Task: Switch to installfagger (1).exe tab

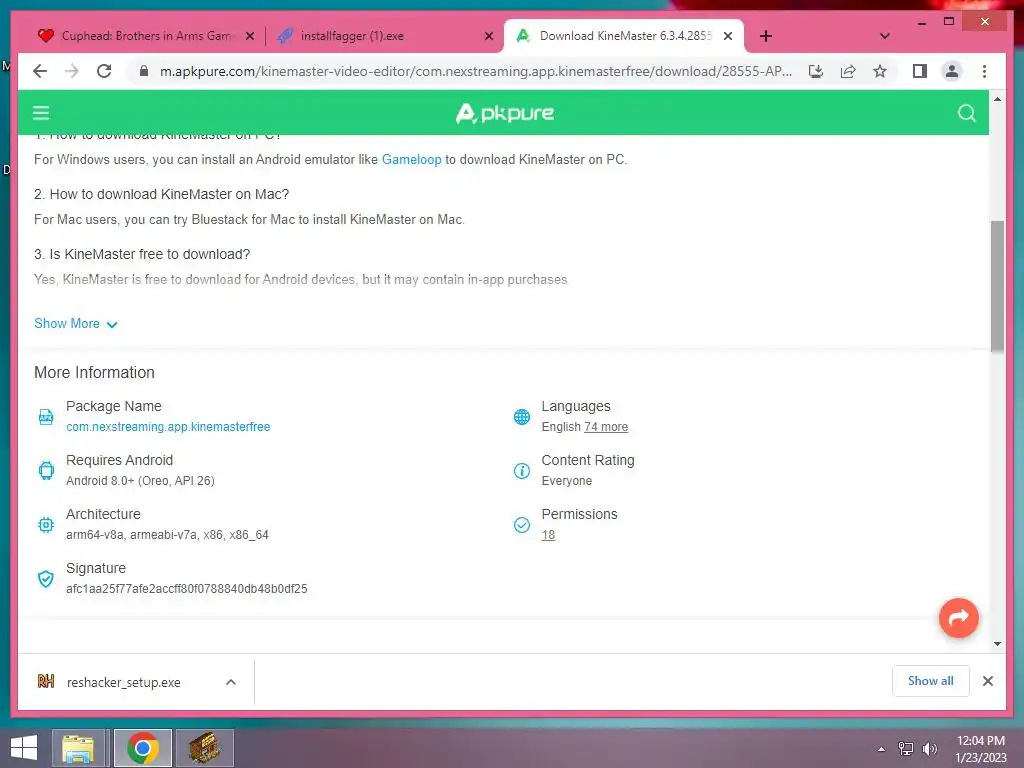Action: tap(384, 36)
